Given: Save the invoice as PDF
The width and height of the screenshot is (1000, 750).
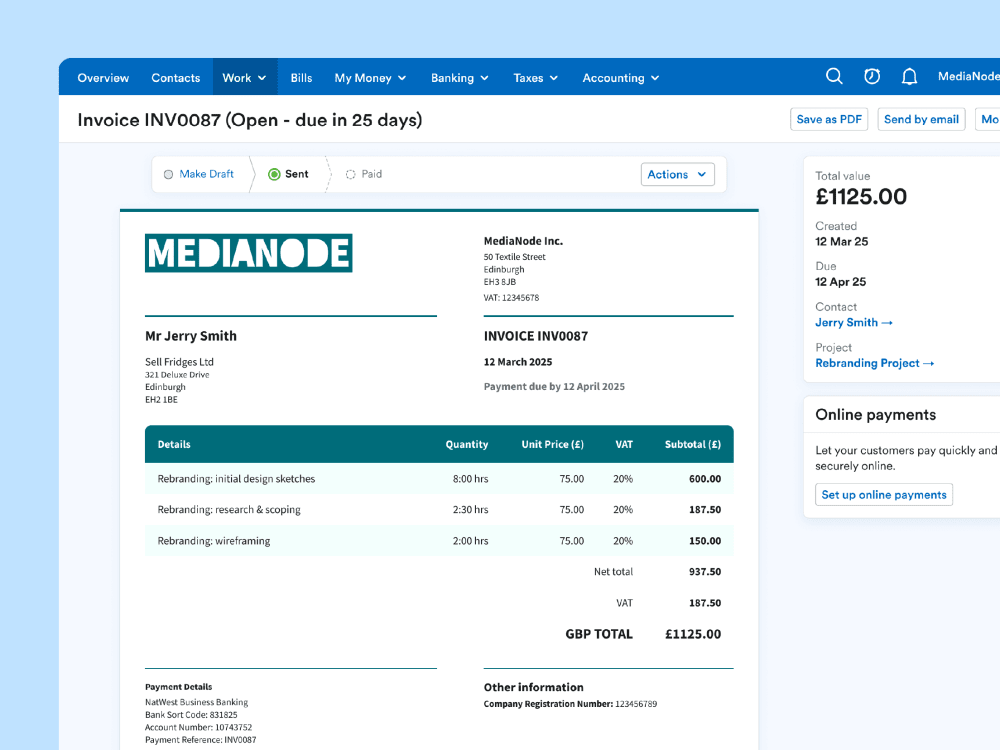Looking at the screenshot, I should 828,118.
